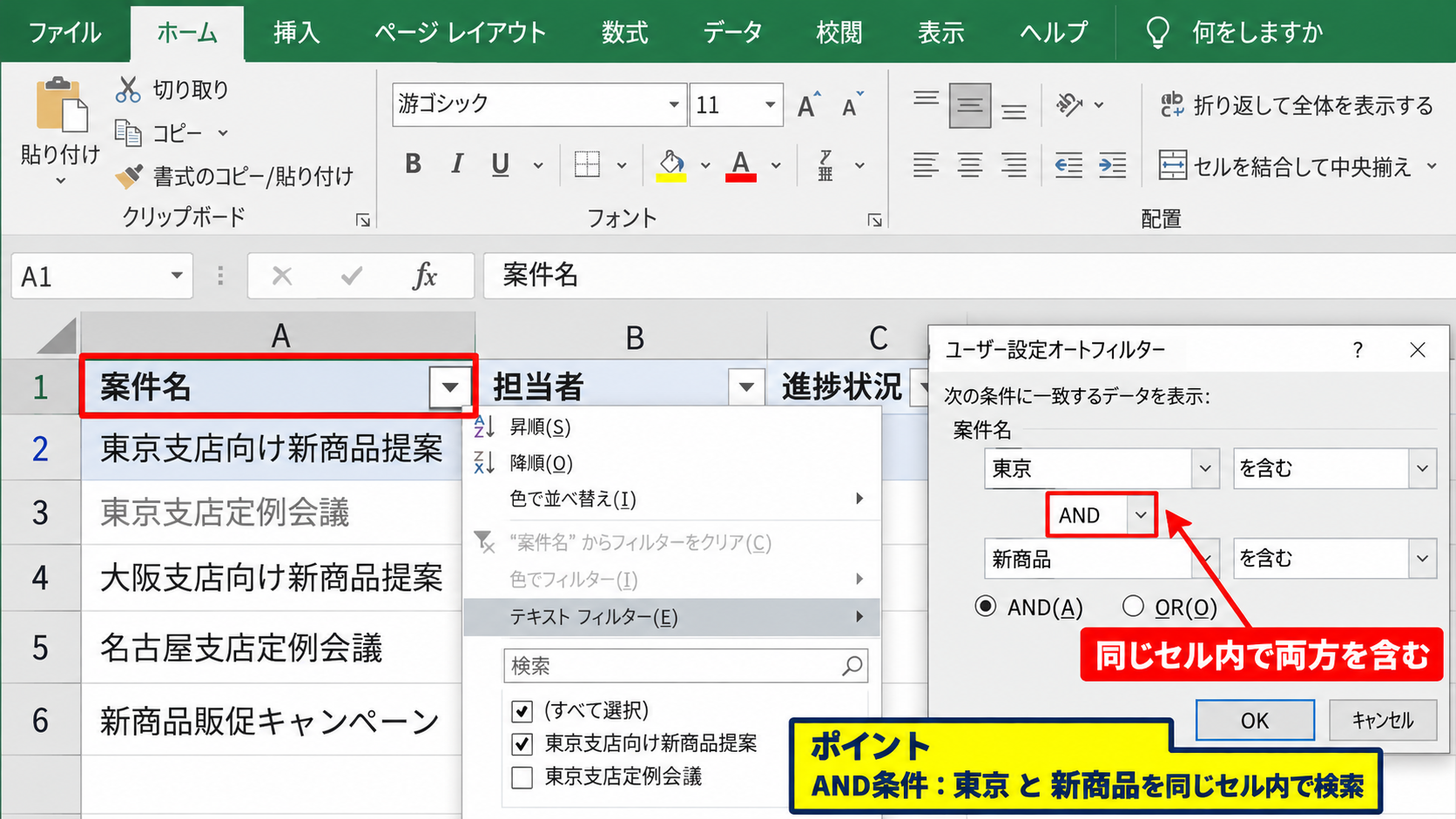Uncheck 東京支店向け新商品提案 checkbox
The image size is (1456, 819).
point(522,744)
